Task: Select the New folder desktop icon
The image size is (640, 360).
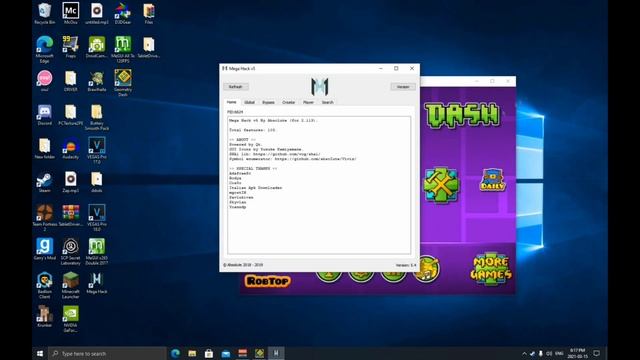Action: 44,149
